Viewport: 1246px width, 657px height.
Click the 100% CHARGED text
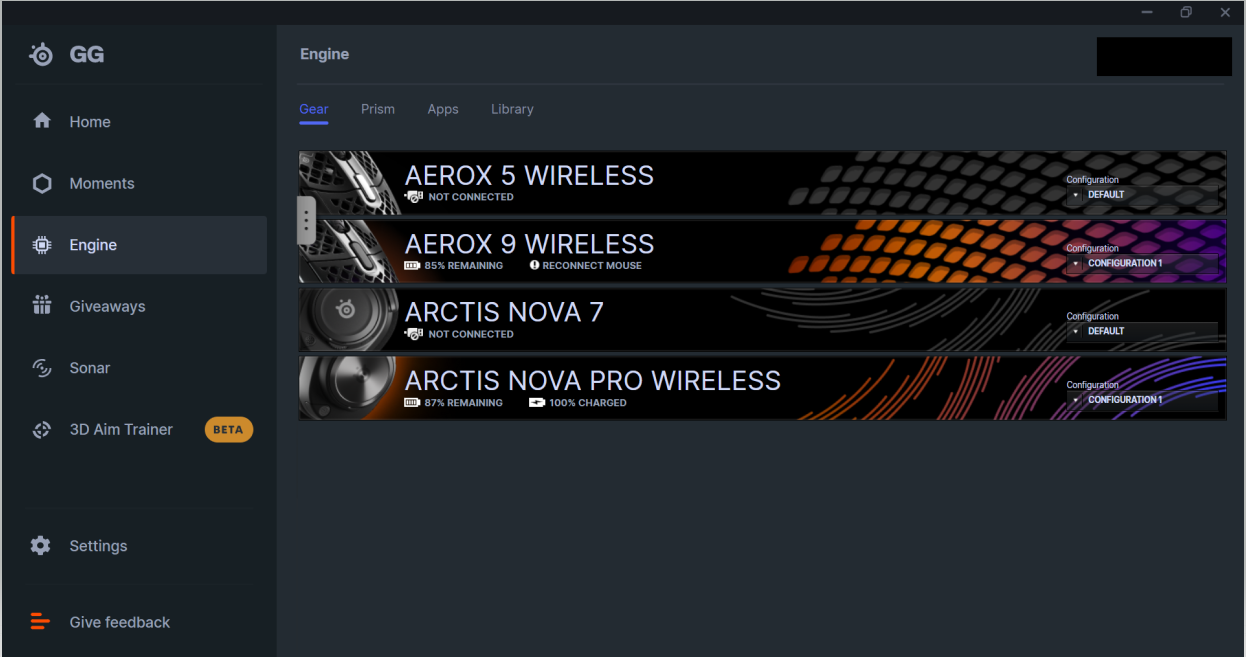pyautogui.click(x=588, y=403)
